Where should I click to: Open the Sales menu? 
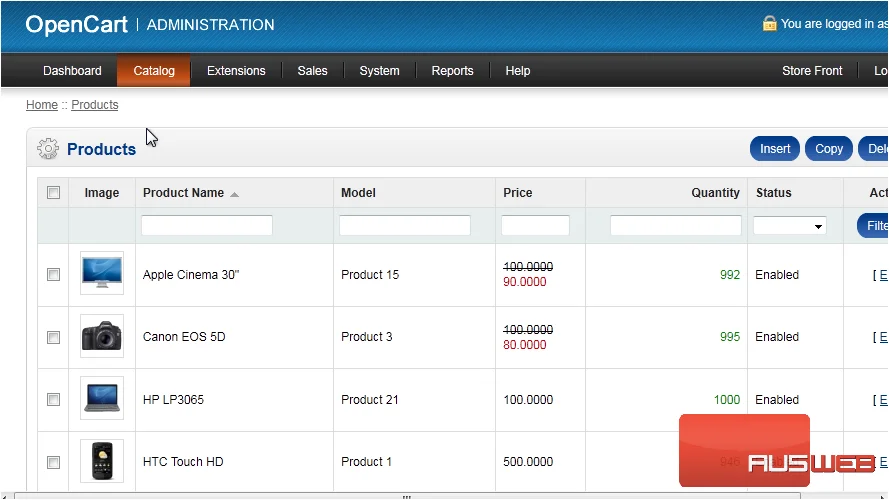[312, 71]
